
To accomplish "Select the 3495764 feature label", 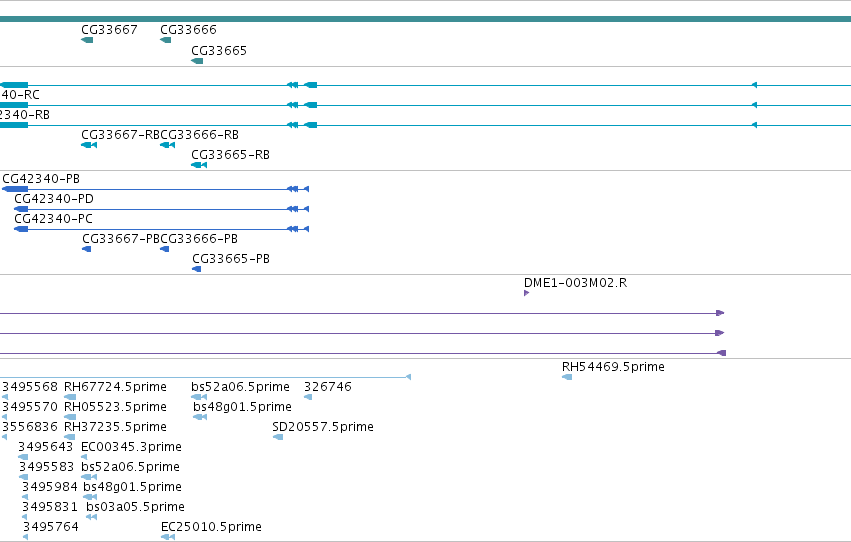I will click(x=50, y=527).
